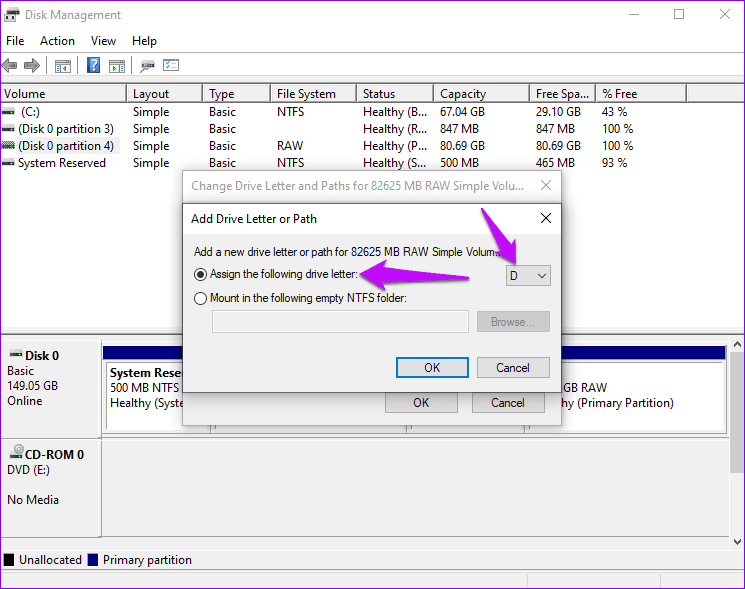The image size is (745, 589).
Task: Click the black Unallocated legend swatch
Action: (9, 560)
